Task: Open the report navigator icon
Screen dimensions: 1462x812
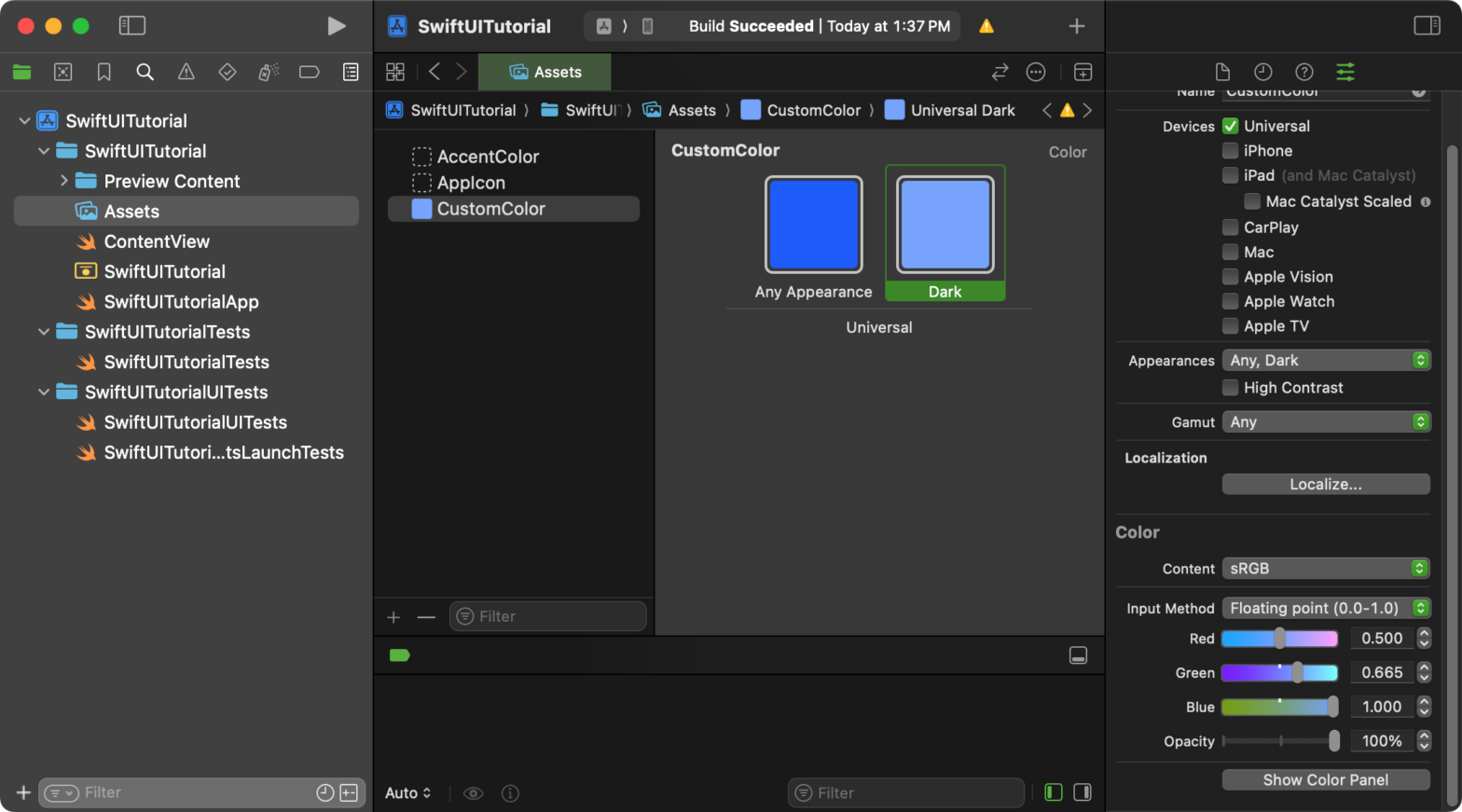Action: [351, 72]
